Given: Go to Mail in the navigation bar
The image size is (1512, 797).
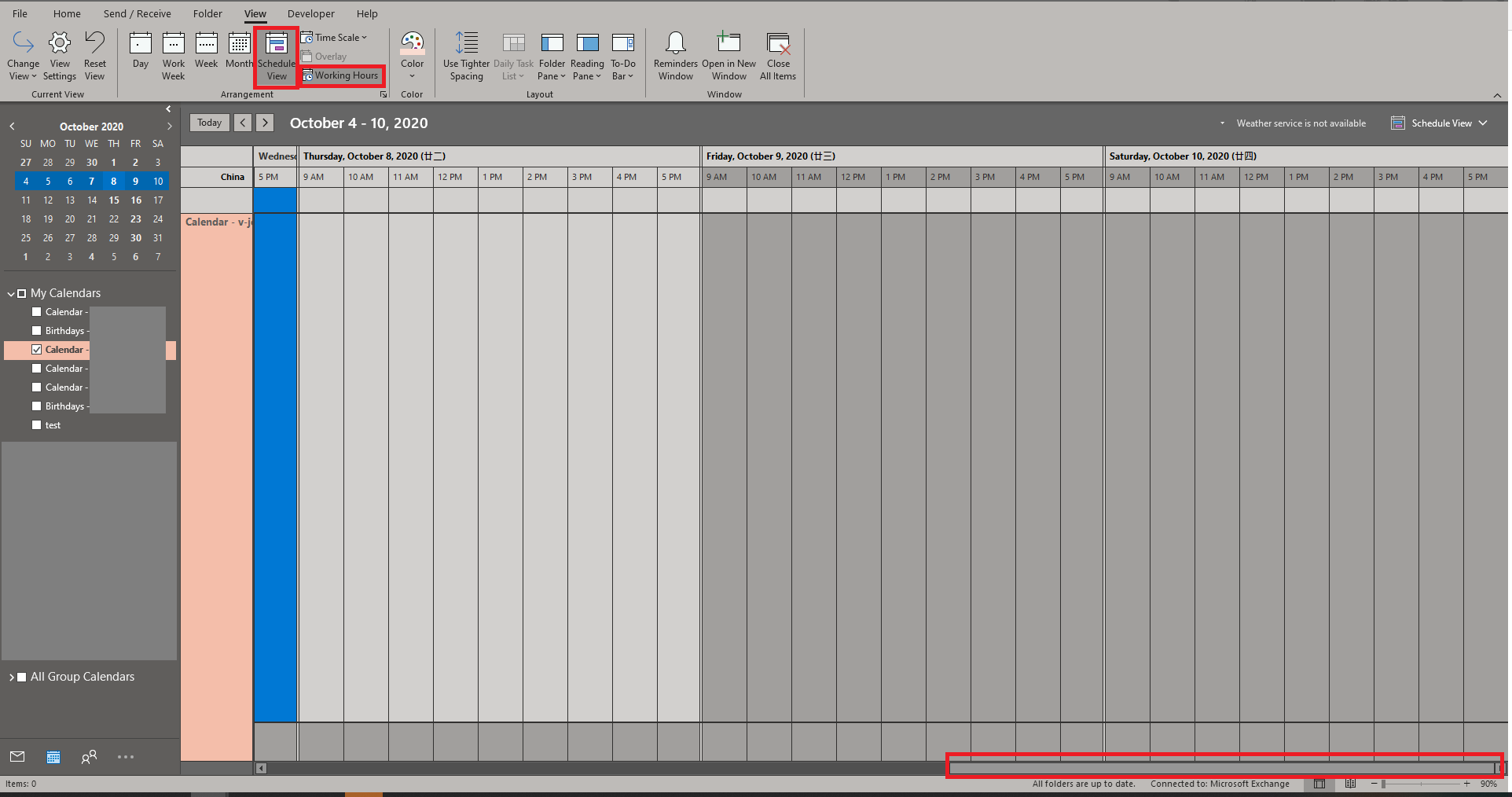Looking at the screenshot, I should (x=17, y=757).
